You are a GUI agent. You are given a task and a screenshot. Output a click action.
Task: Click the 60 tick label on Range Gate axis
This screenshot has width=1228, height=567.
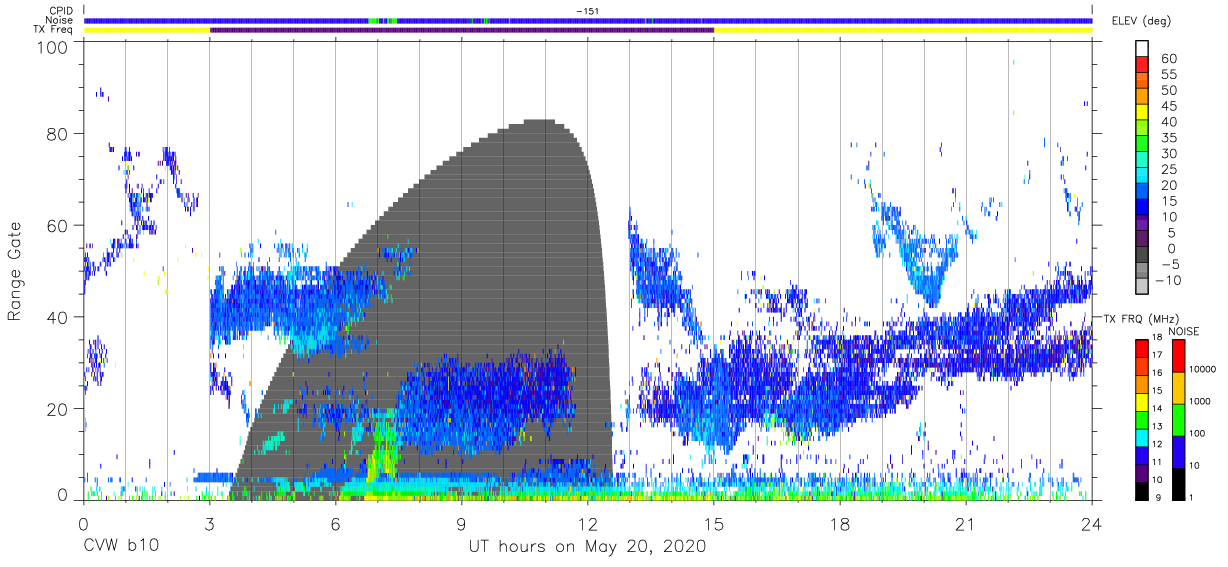(58, 225)
